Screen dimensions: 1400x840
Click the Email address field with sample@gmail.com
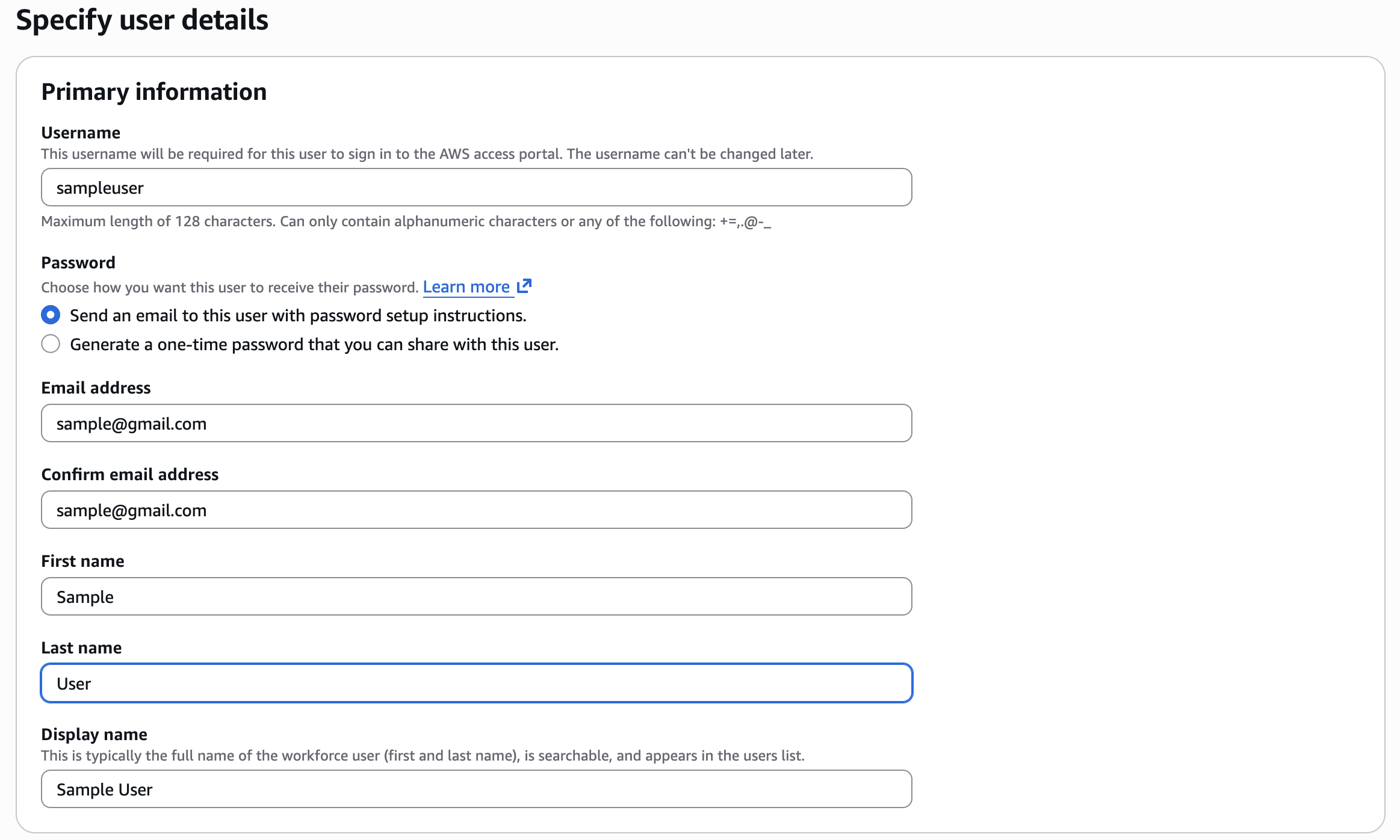(x=475, y=423)
